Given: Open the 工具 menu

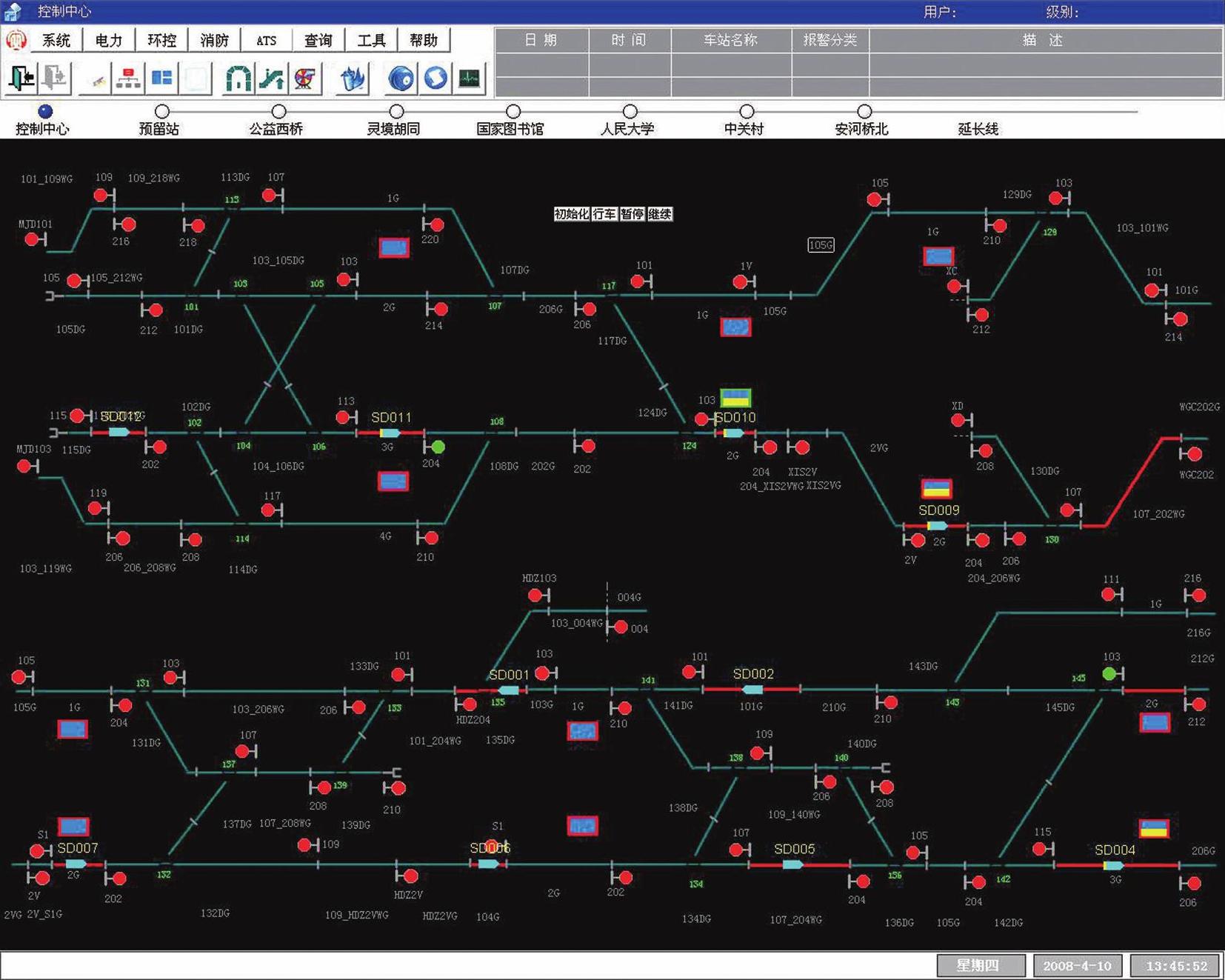Looking at the screenshot, I should (371, 40).
